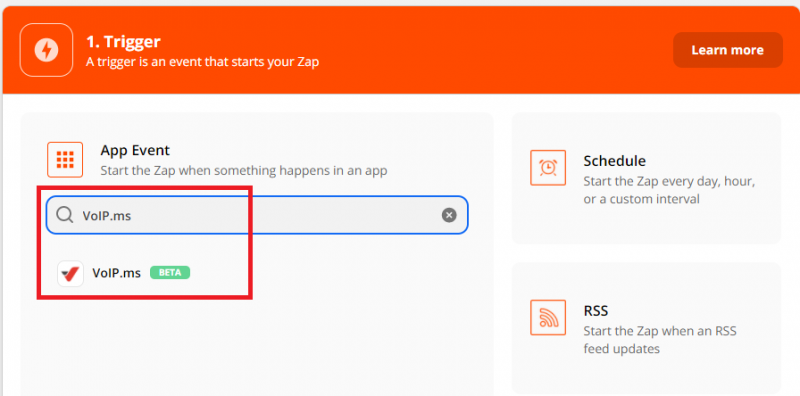This screenshot has height=396, width=800.
Task: Click 'Start the Zap when something happens' text
Action: pyautogui.click(x=244, y=170)
